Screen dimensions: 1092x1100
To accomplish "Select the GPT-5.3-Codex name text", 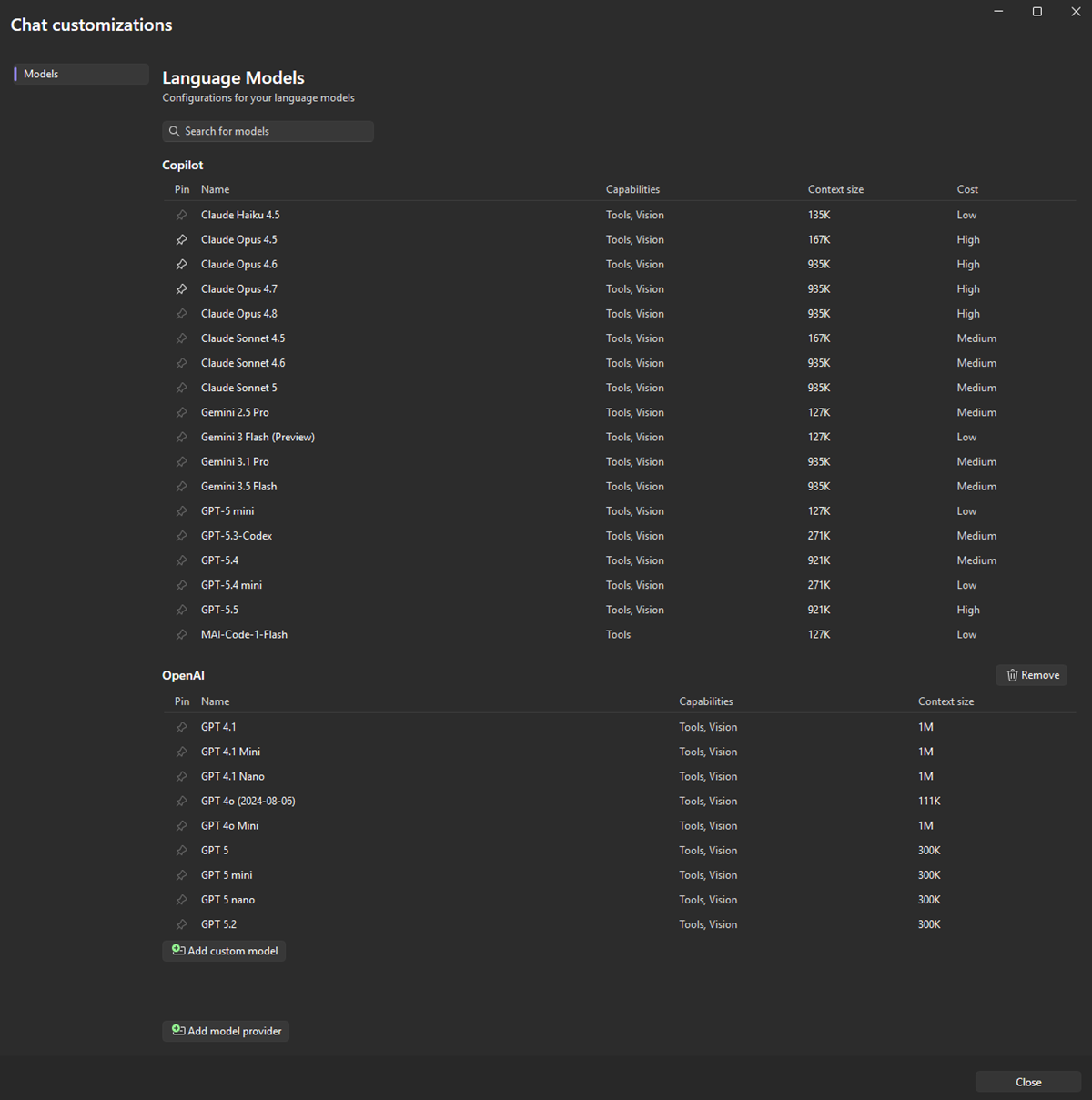I will pyautogui.click(x=237, y=536).
